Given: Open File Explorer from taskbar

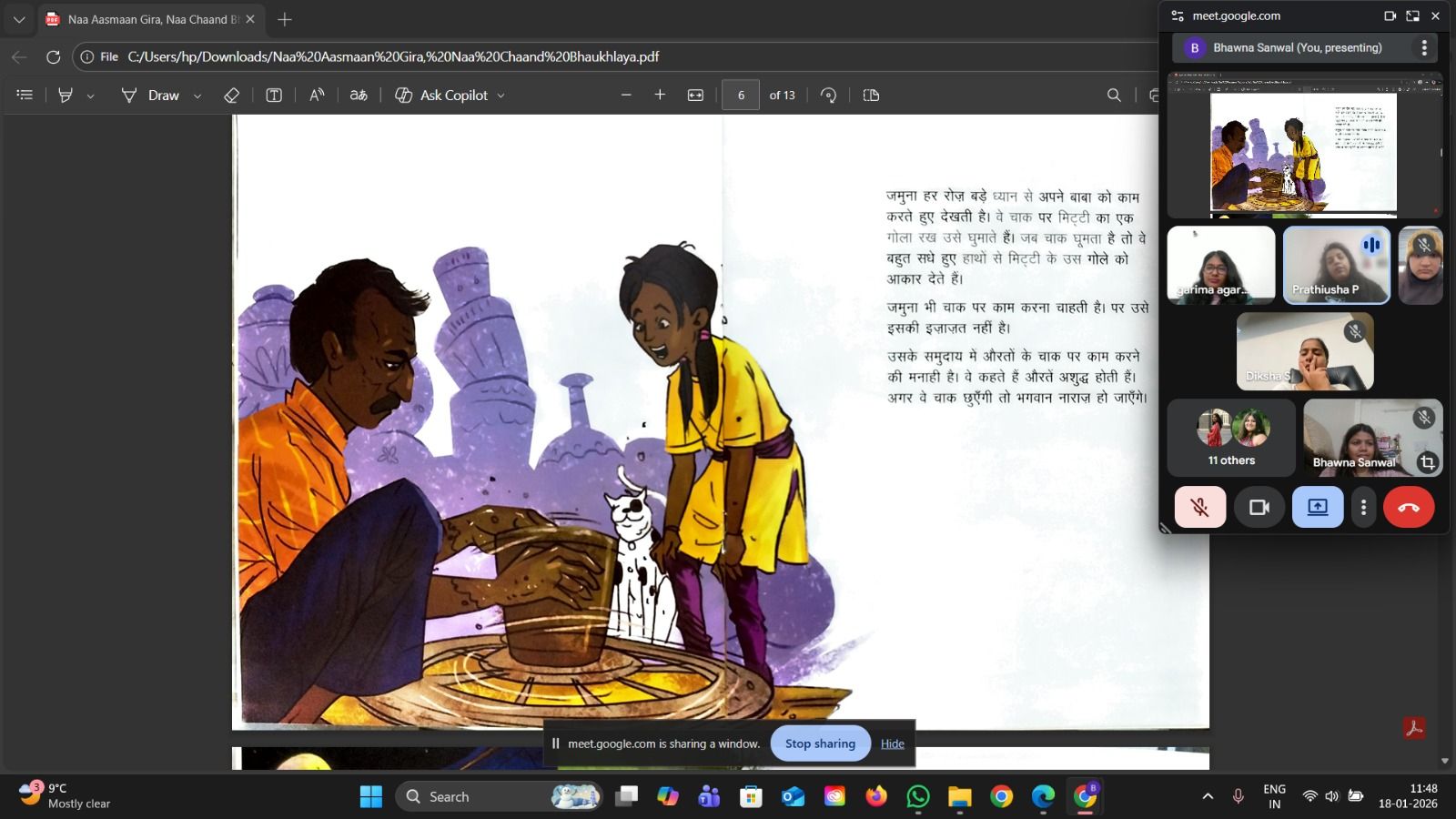Looking at the screenshot, I should 959,796.
